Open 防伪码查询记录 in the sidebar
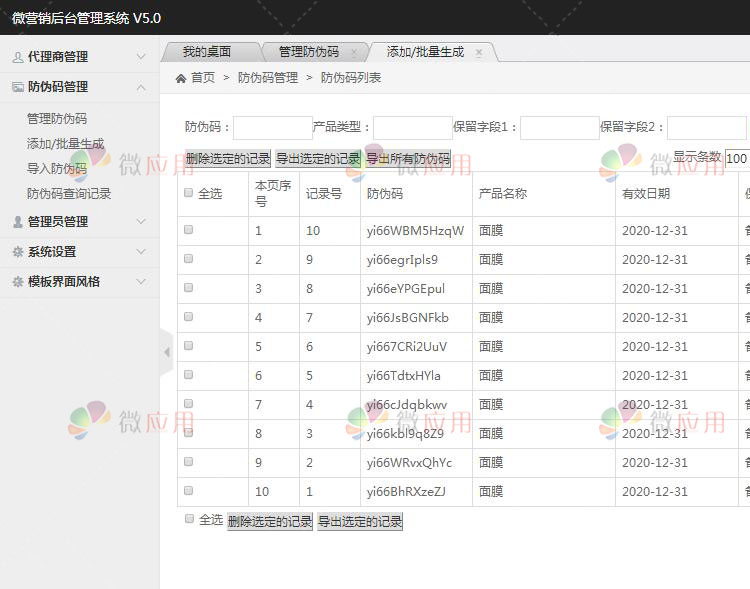Screen dimensions: 750x589 click(69, 193)
